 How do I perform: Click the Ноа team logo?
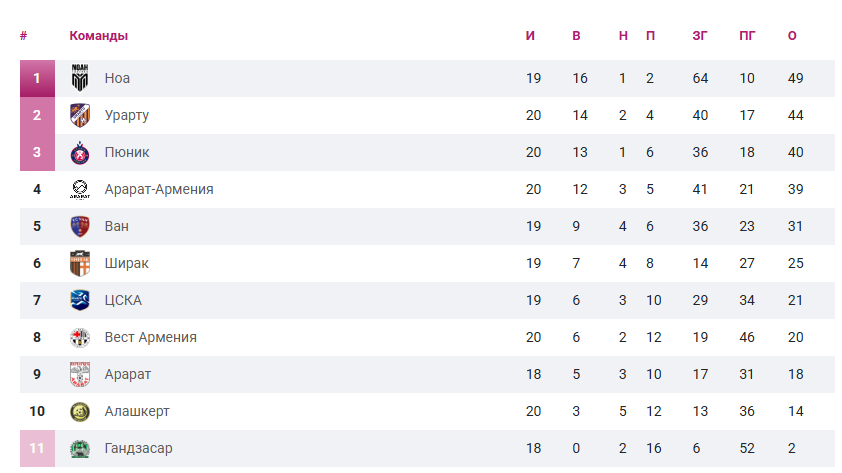point(80,78)
